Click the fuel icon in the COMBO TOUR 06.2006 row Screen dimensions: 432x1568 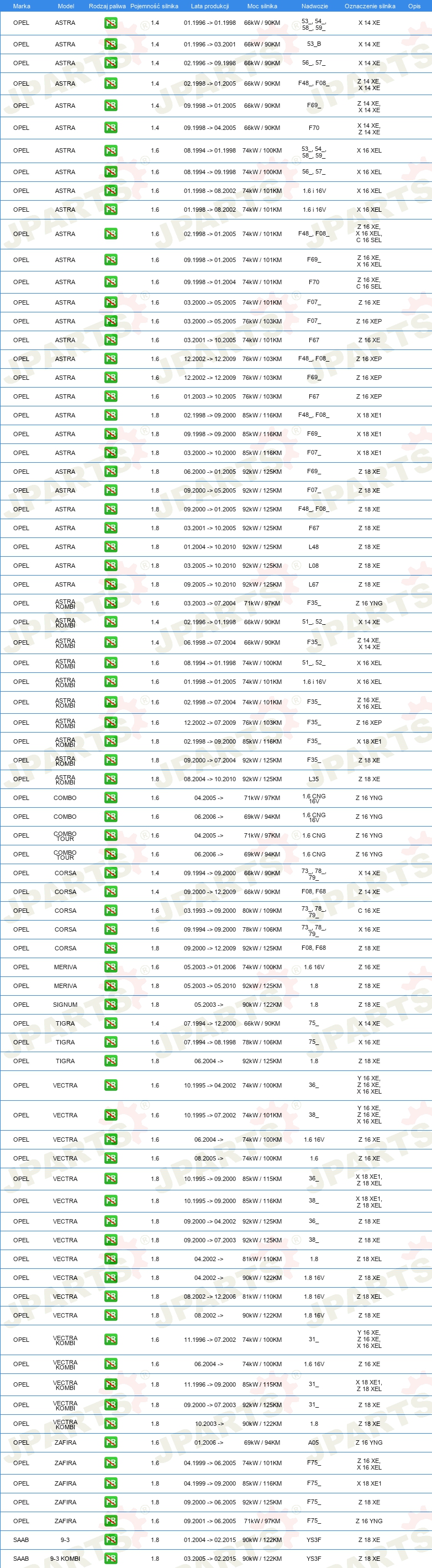click(110, 854)
